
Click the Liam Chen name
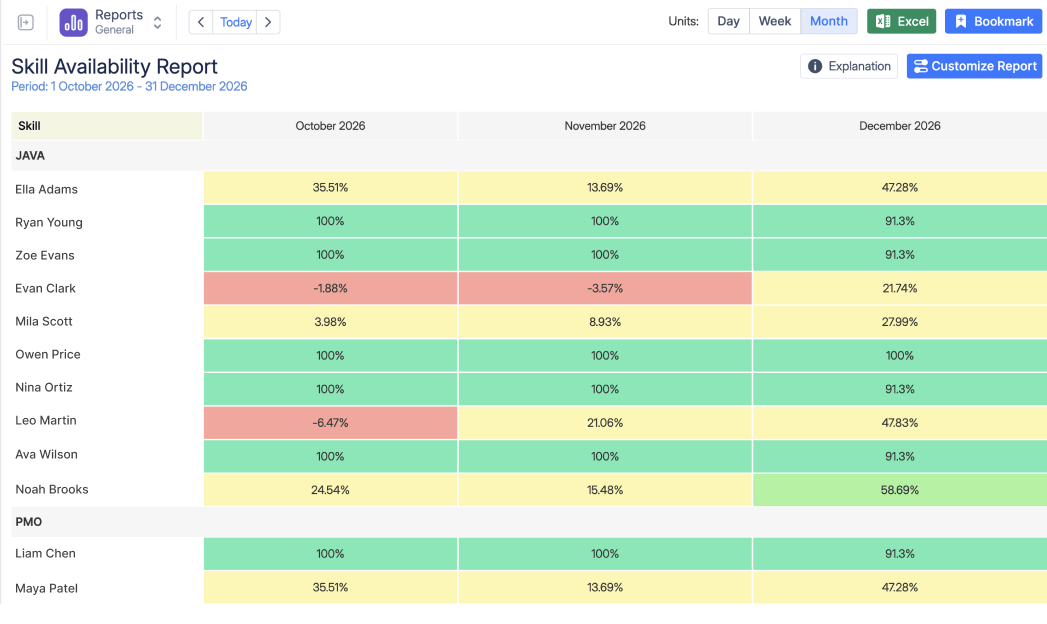[x=45, y=553]
